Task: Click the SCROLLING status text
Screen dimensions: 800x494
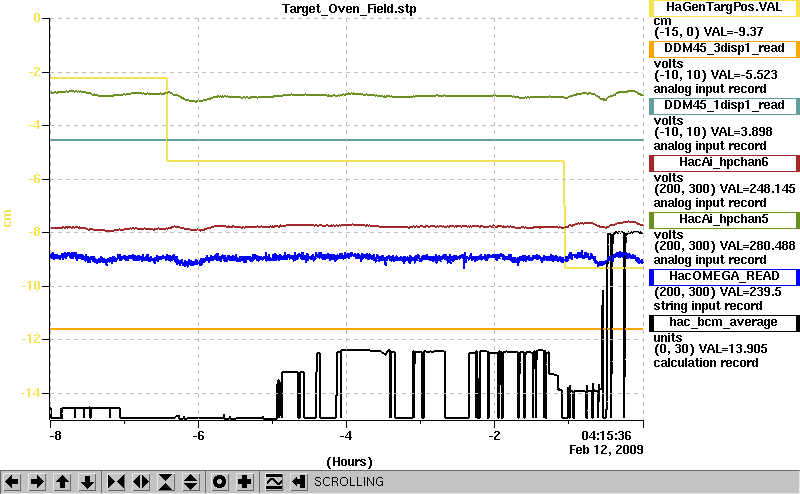Action: (x=348, y=482)
